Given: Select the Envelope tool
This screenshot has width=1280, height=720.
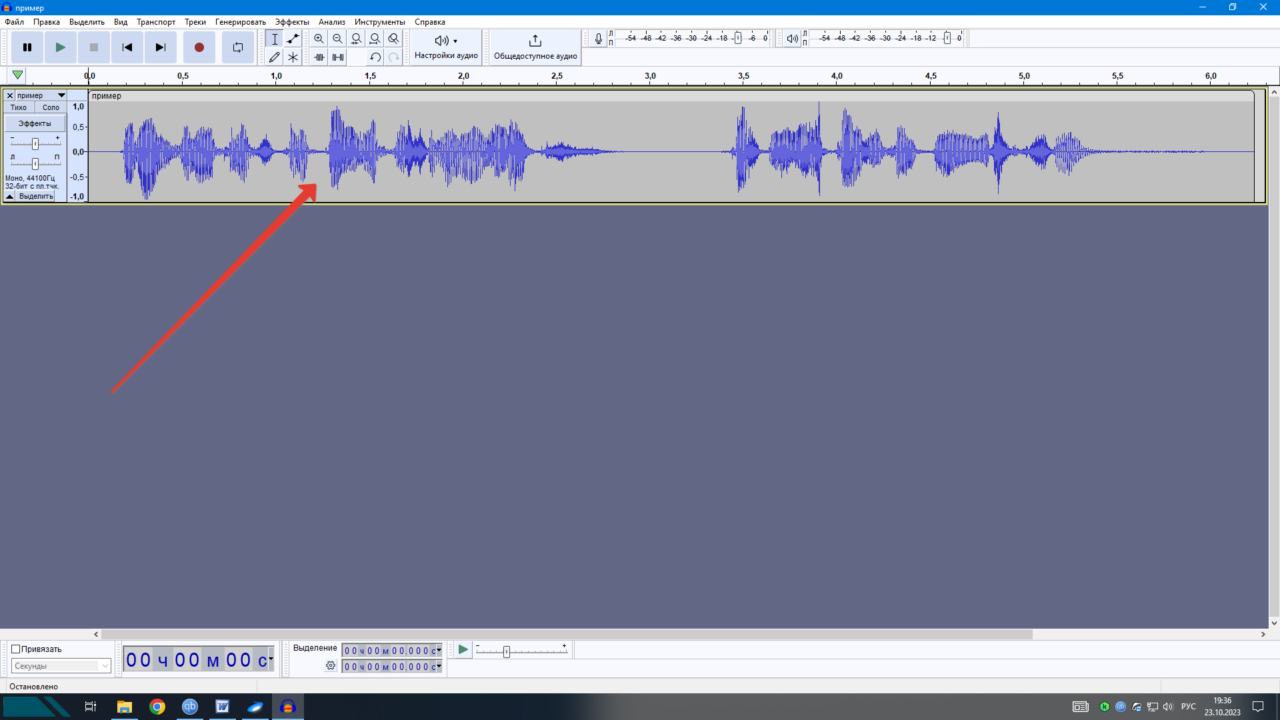Looking at the screenshot, I should point(293,39).
